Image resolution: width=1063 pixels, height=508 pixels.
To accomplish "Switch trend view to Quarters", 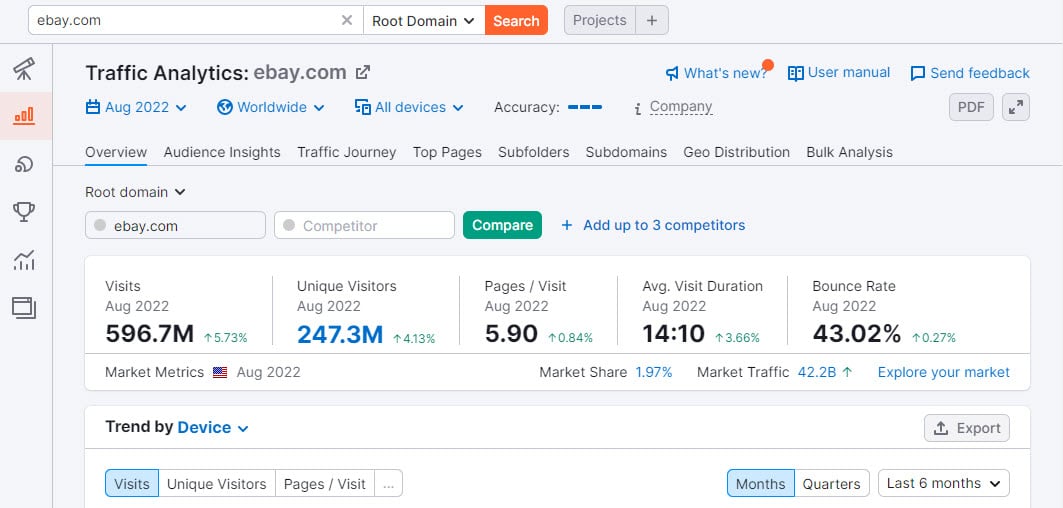I will tap(831, 484).
